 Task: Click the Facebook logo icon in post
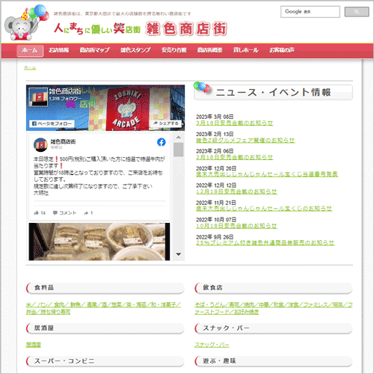161,142
